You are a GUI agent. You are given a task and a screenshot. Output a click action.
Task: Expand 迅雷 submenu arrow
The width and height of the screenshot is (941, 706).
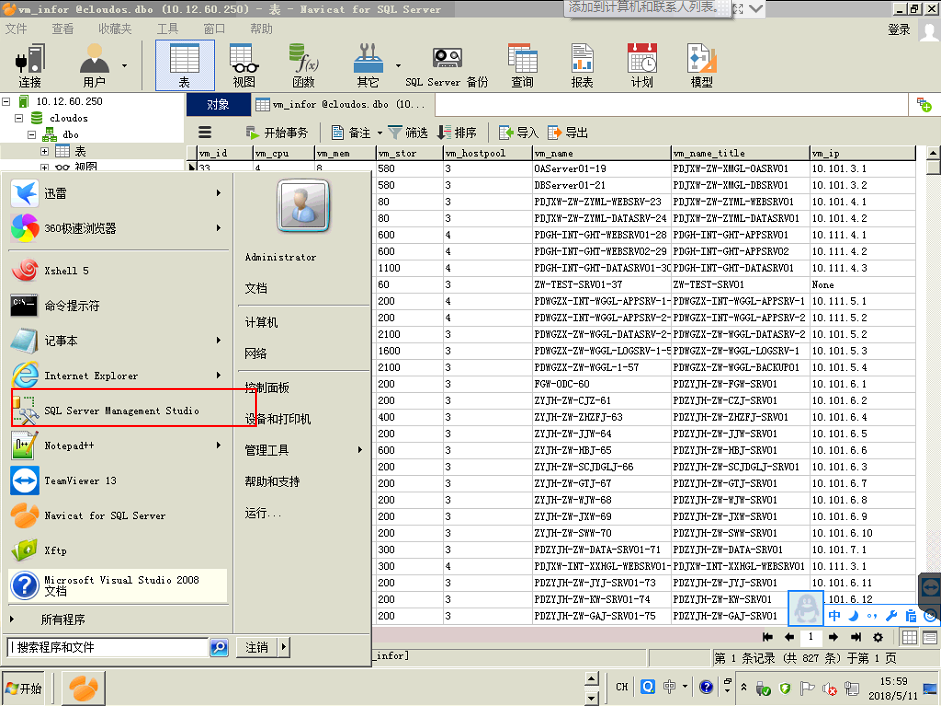tap(218, 193)
